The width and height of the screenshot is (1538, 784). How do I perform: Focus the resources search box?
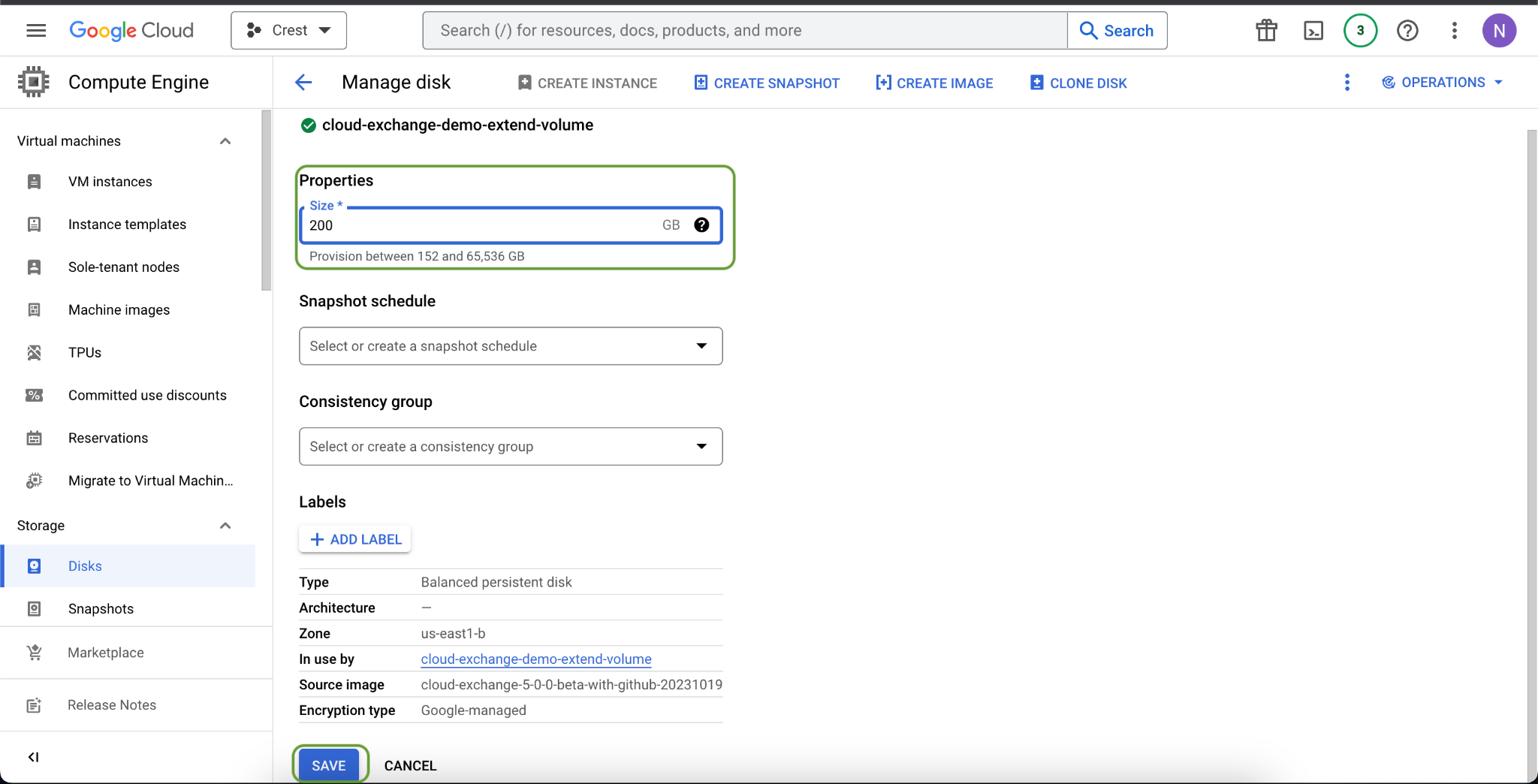click(745, 30)
